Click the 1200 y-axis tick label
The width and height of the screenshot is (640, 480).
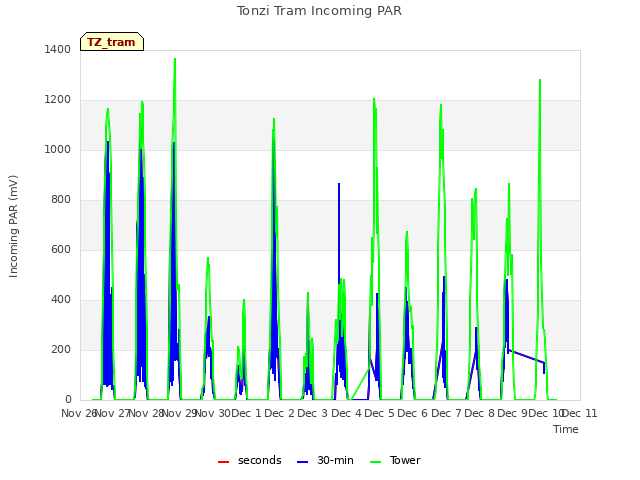[x=58, y=100]
